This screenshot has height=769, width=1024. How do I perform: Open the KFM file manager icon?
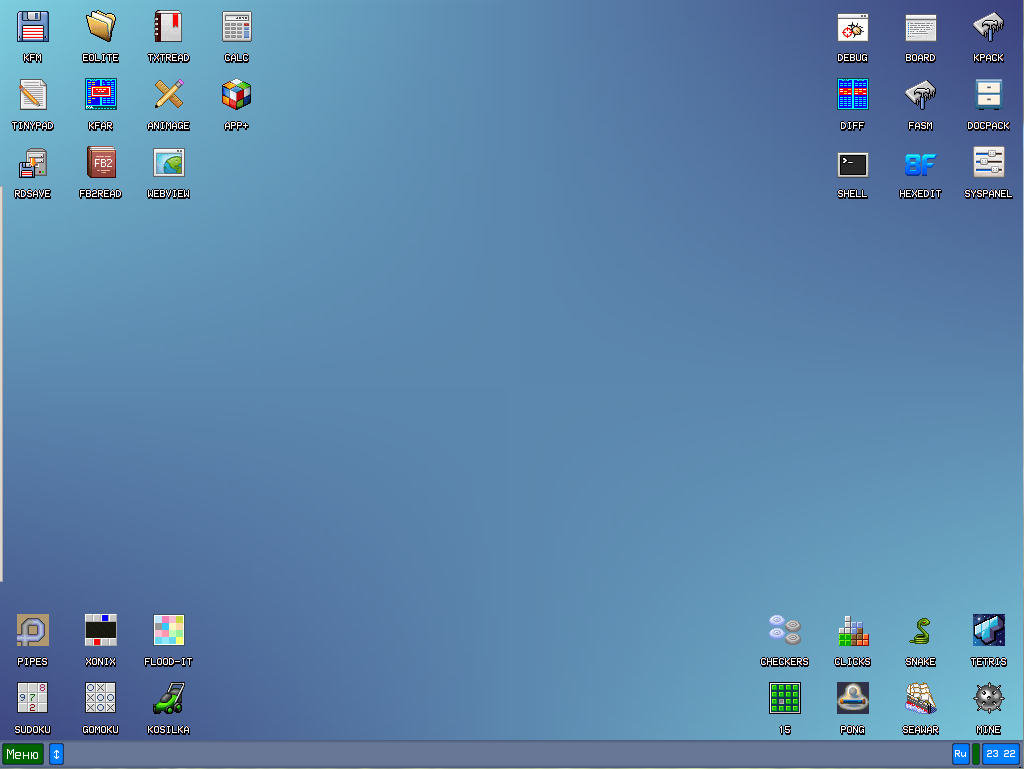(33, 27)
